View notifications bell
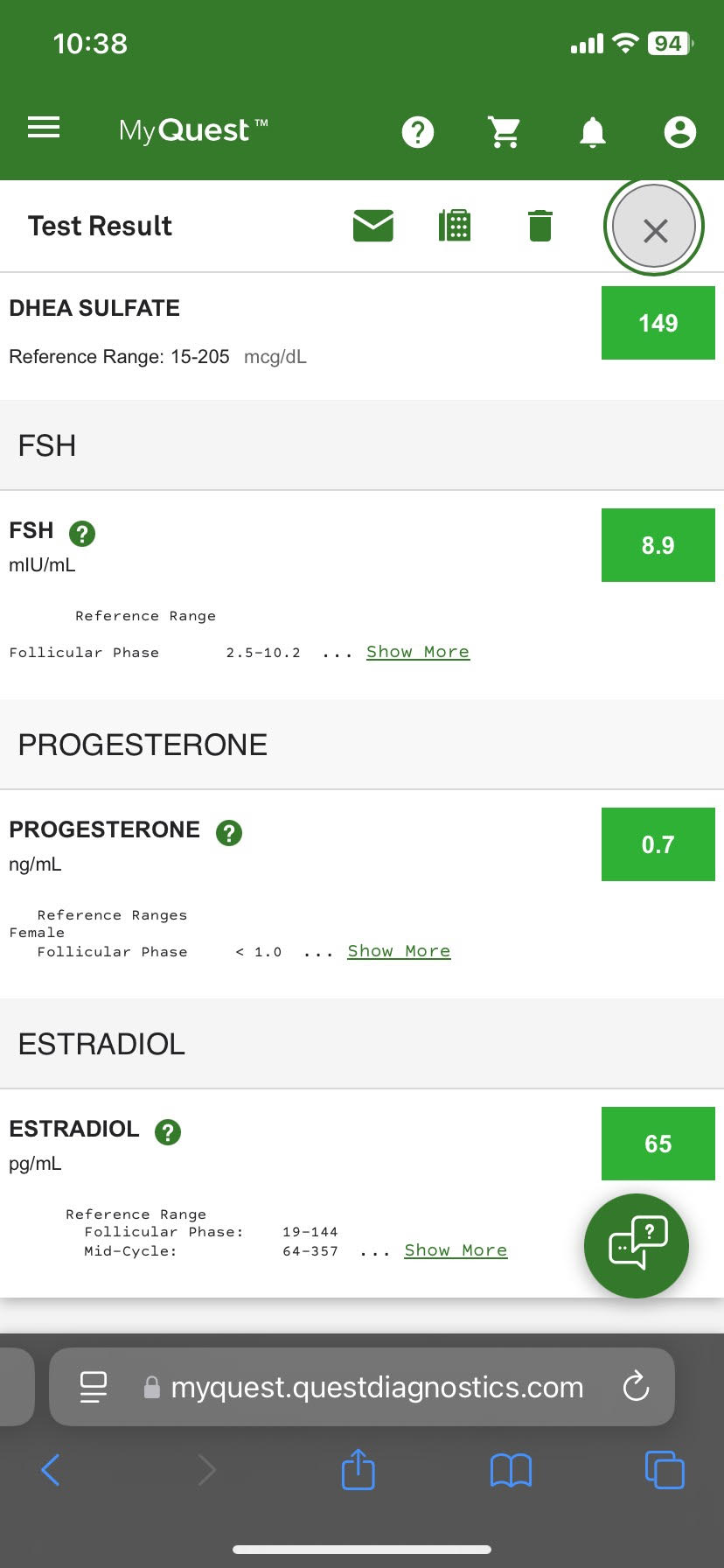This screenshot has width=724, height=1568. [x=593, y=132]
